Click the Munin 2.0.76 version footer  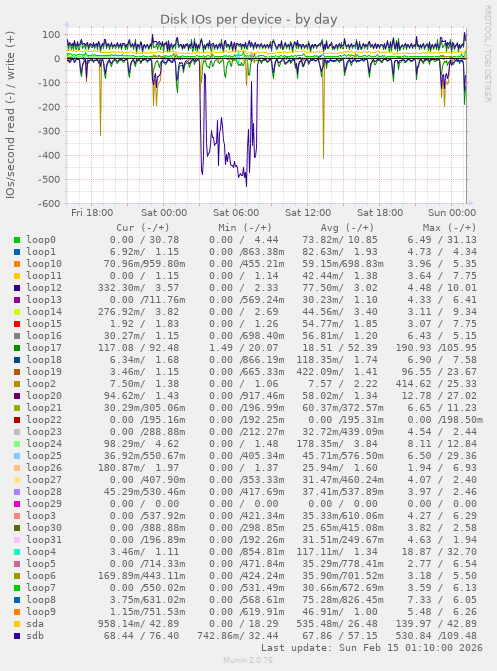click(x=248, y=660)
